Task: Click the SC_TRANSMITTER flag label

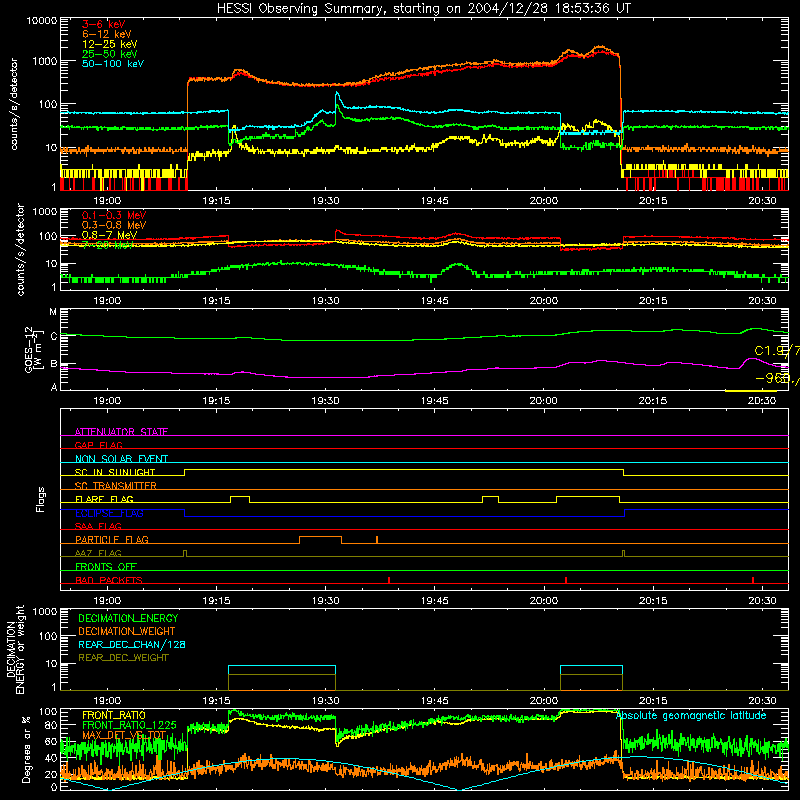Action: tap(115, 485)
